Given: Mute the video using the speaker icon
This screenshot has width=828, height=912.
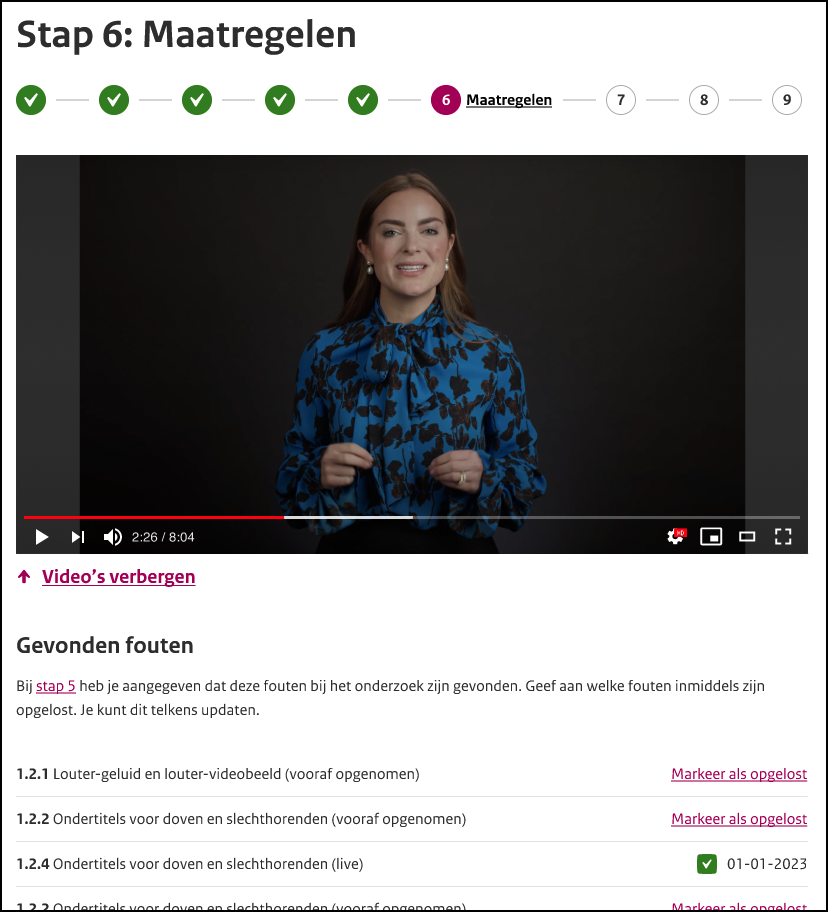Looking at the screenshot, I should [113, 537].
